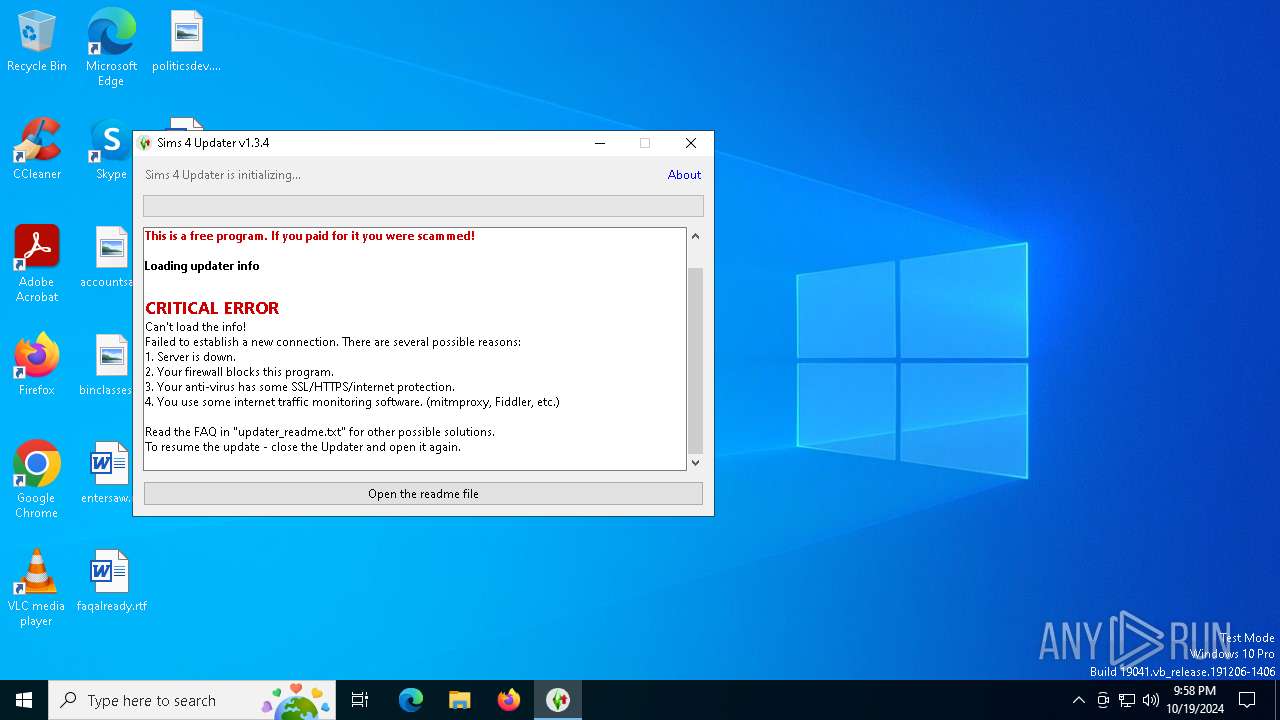Click the 'Loading updater info' line
Image resolution: width=1280 pixels, height=720 pixels.
(x=202, y=266)
